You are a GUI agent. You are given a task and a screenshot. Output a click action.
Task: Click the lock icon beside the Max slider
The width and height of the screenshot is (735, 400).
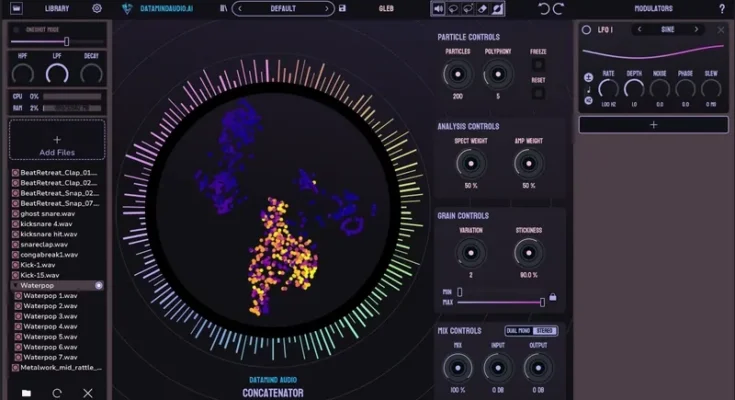point(553,297)
